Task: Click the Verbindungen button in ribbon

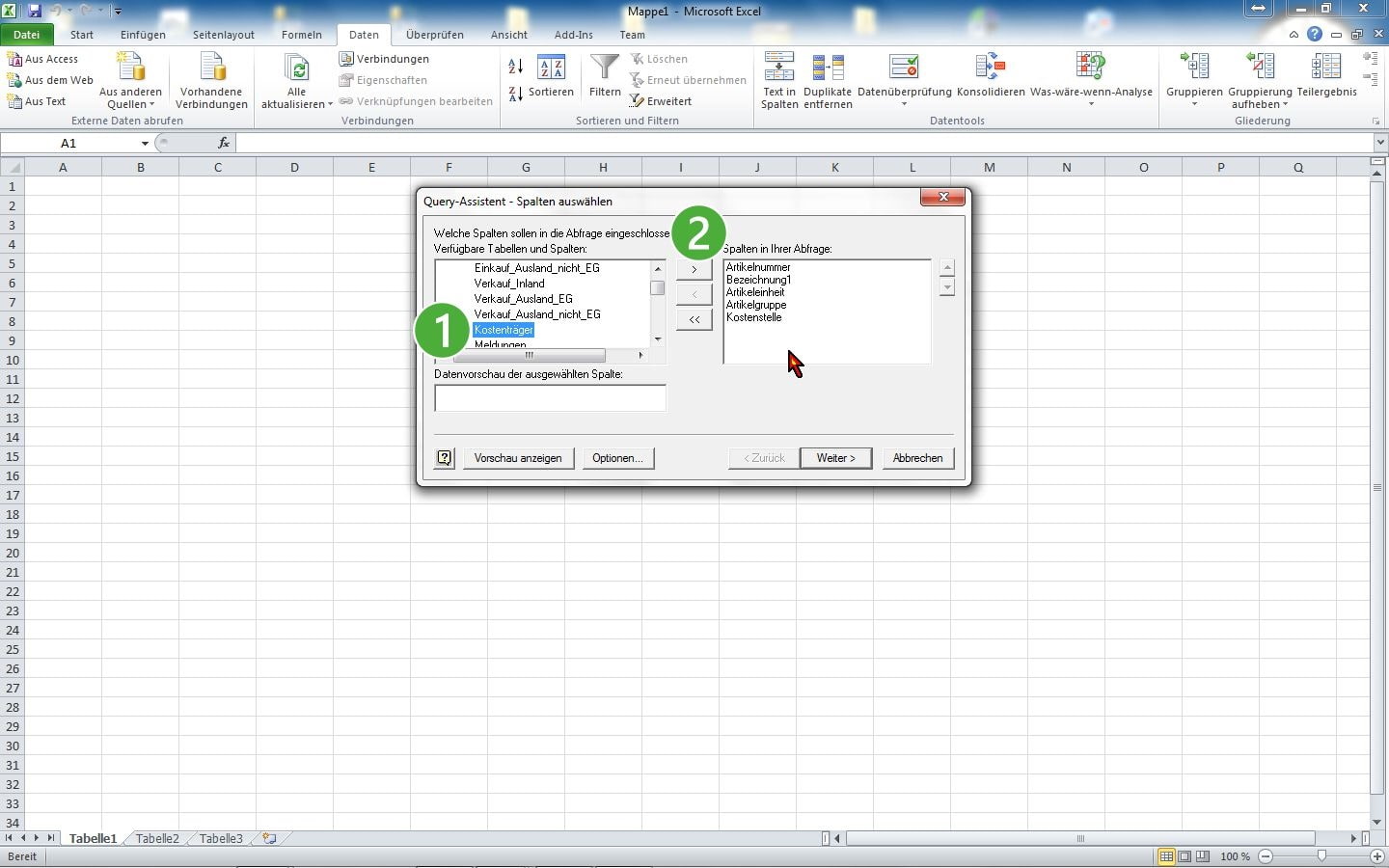Action: [384, 59]
